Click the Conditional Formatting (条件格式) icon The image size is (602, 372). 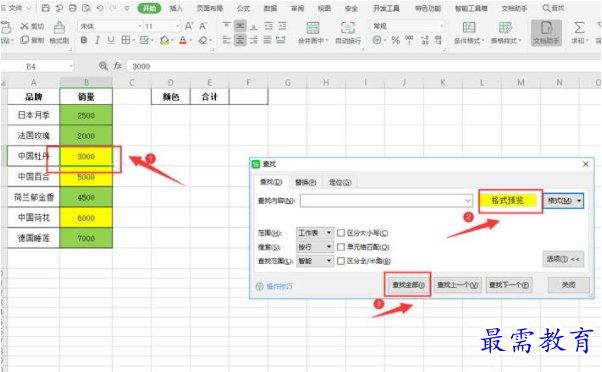tap(469, 28)
